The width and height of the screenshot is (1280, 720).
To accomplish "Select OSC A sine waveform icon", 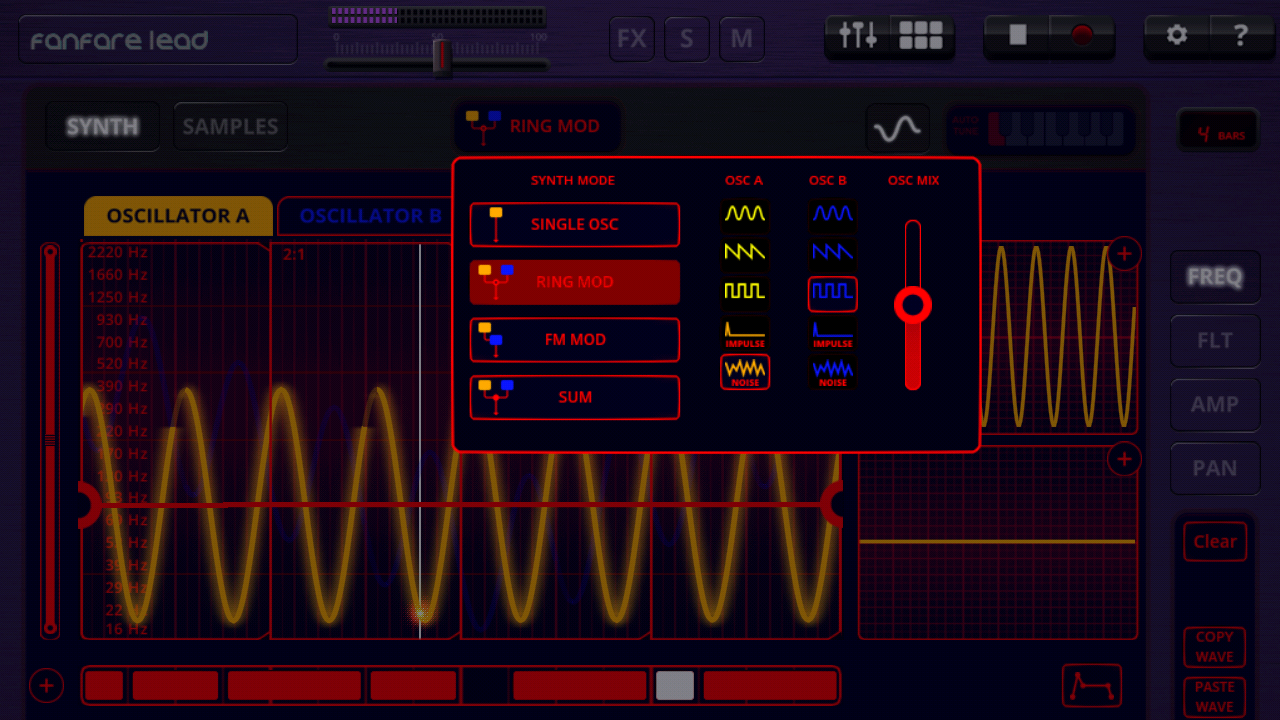I will tap(745, 214).
